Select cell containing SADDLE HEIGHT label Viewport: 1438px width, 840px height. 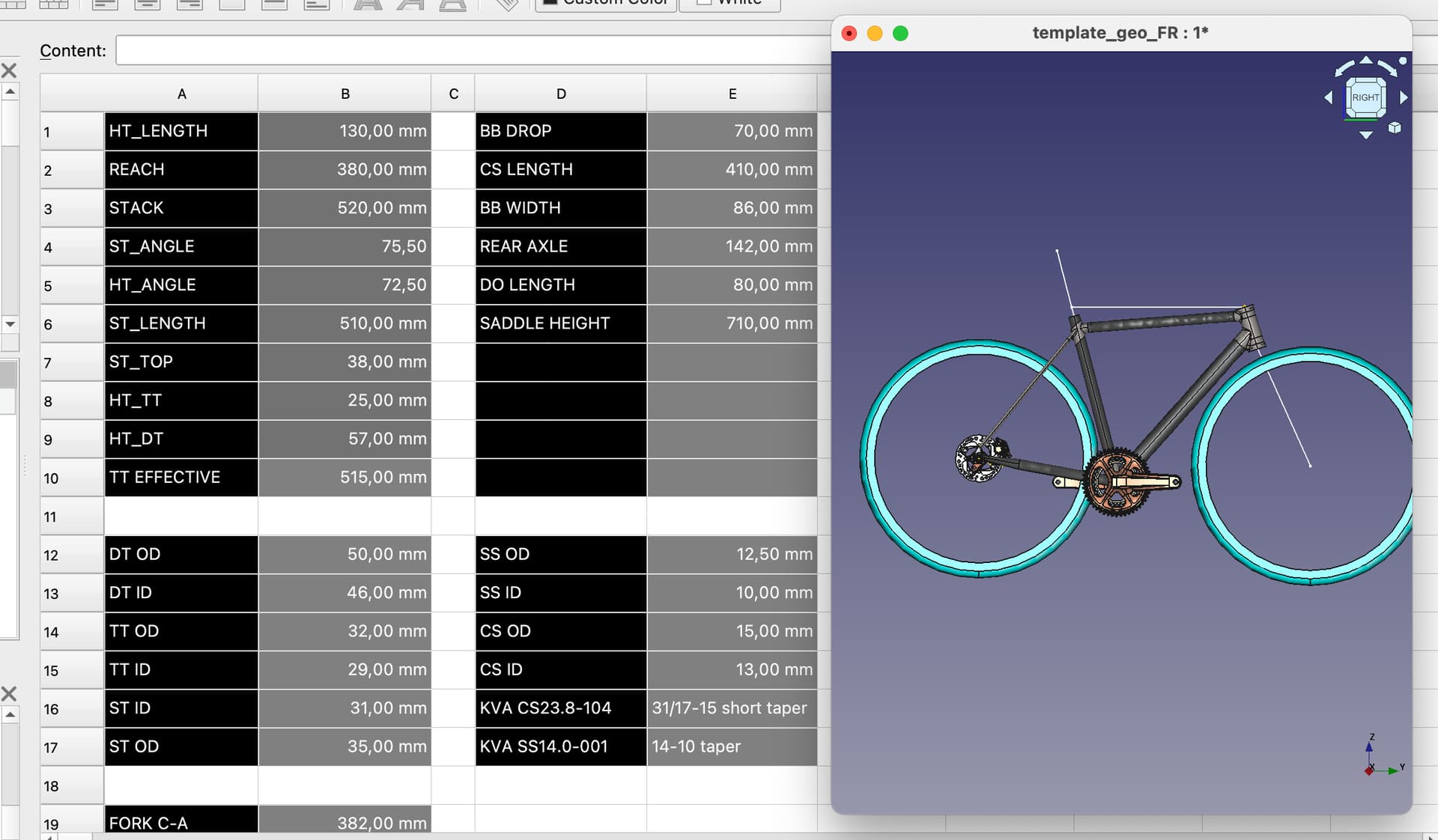(560, 323)
